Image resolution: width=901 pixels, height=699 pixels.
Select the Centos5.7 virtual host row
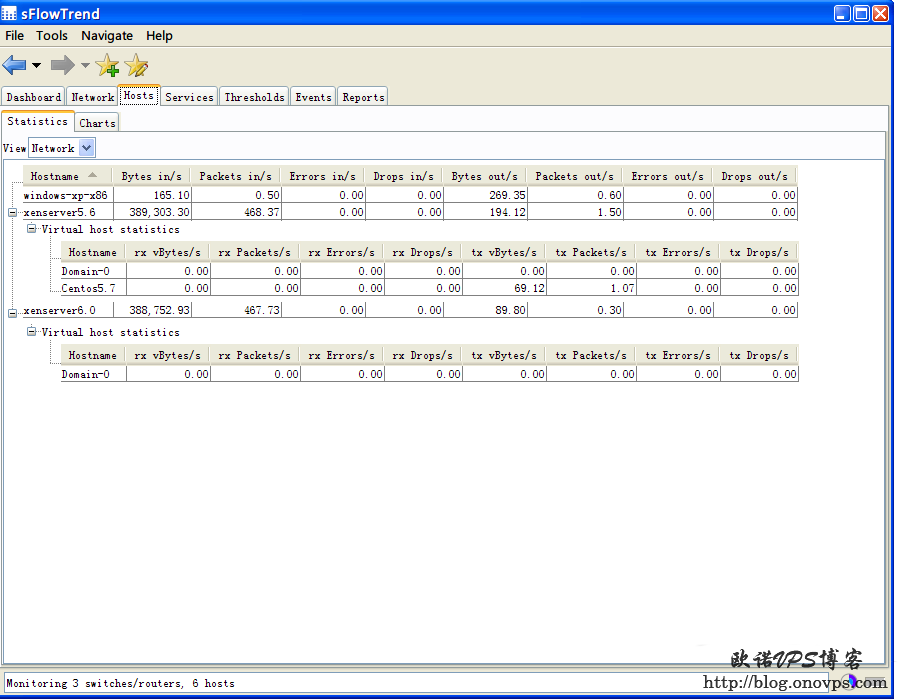coord(87,289)
